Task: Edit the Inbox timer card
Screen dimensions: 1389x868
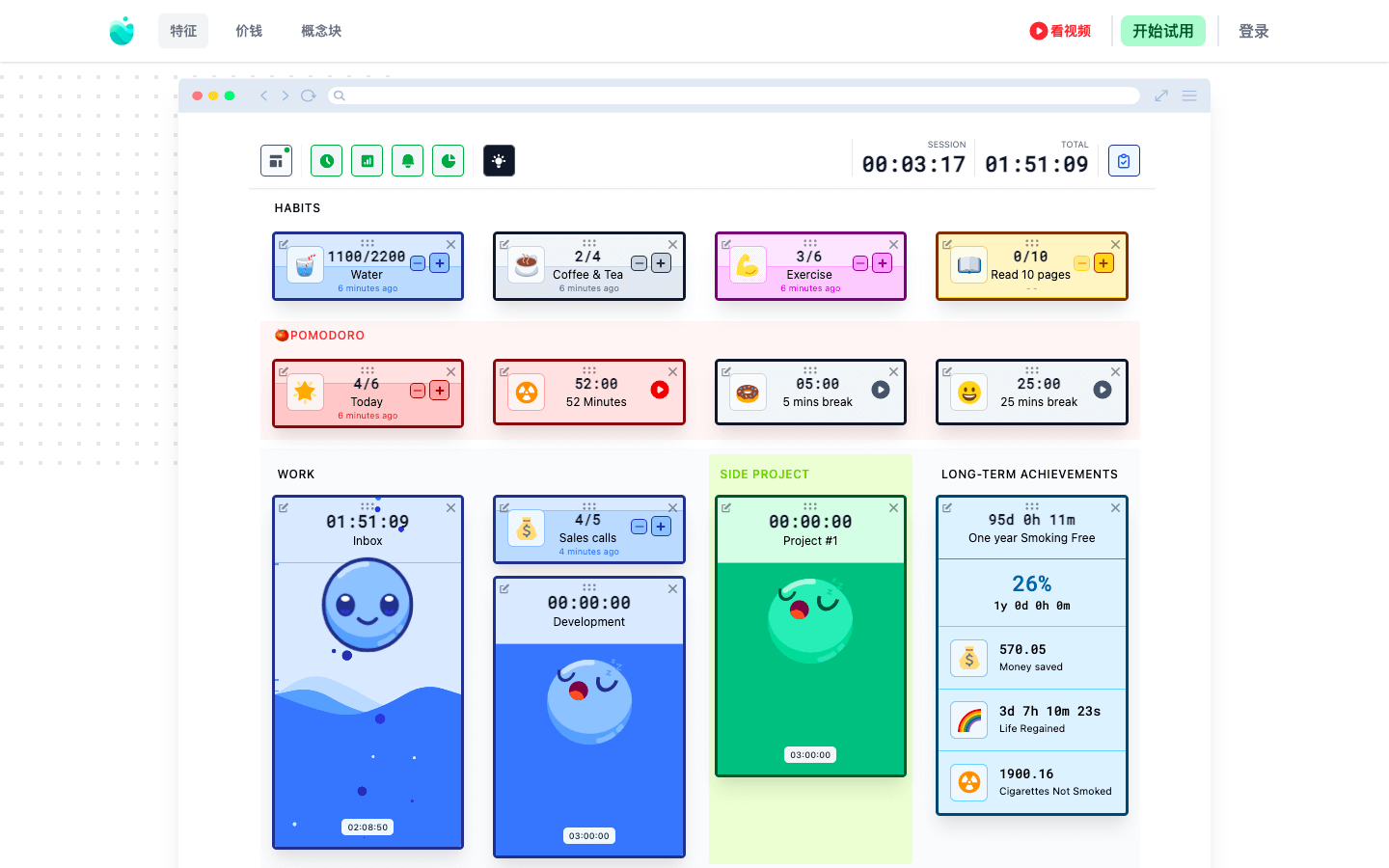Action: (x=284, y=507)
